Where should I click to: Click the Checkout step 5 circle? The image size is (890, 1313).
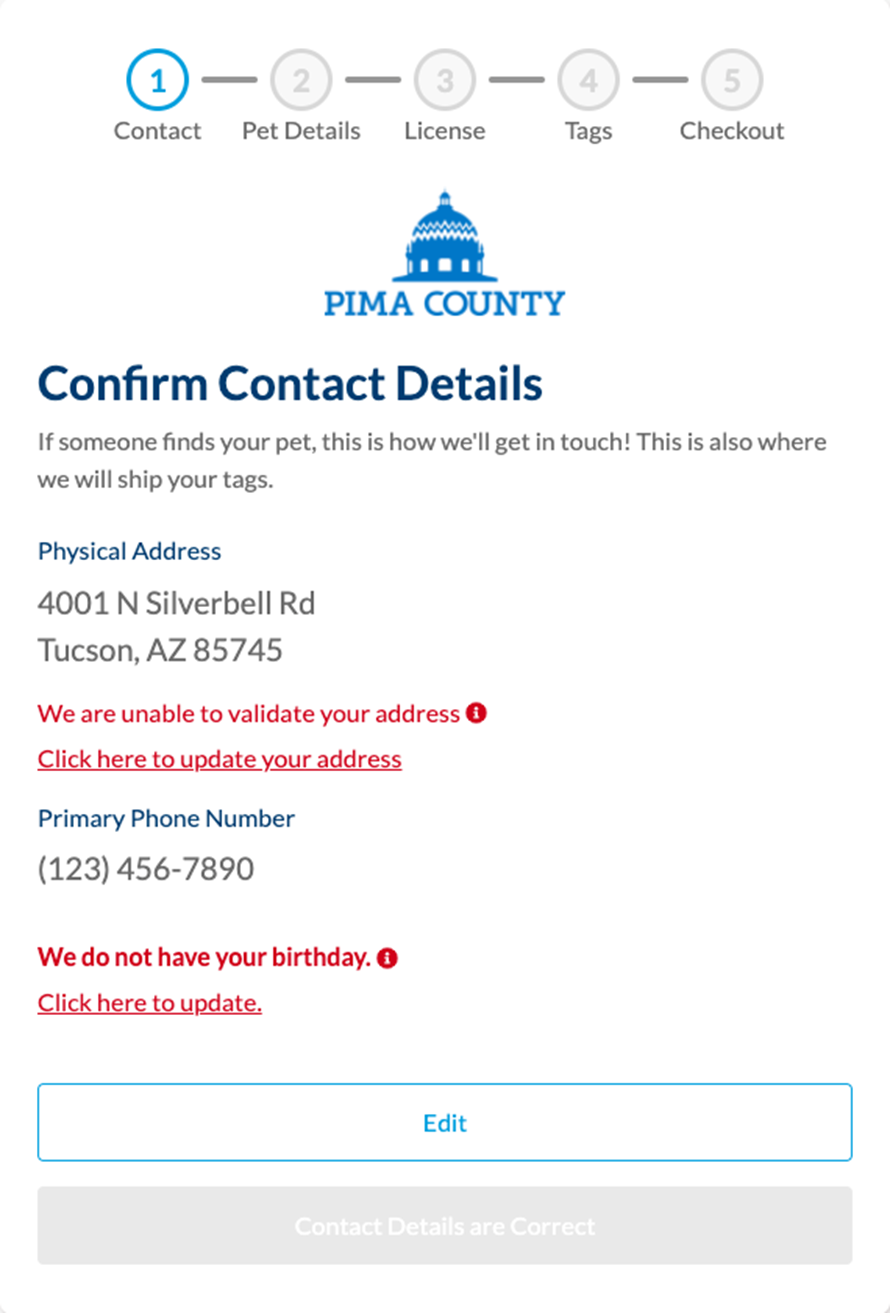(x=732, y=80)
